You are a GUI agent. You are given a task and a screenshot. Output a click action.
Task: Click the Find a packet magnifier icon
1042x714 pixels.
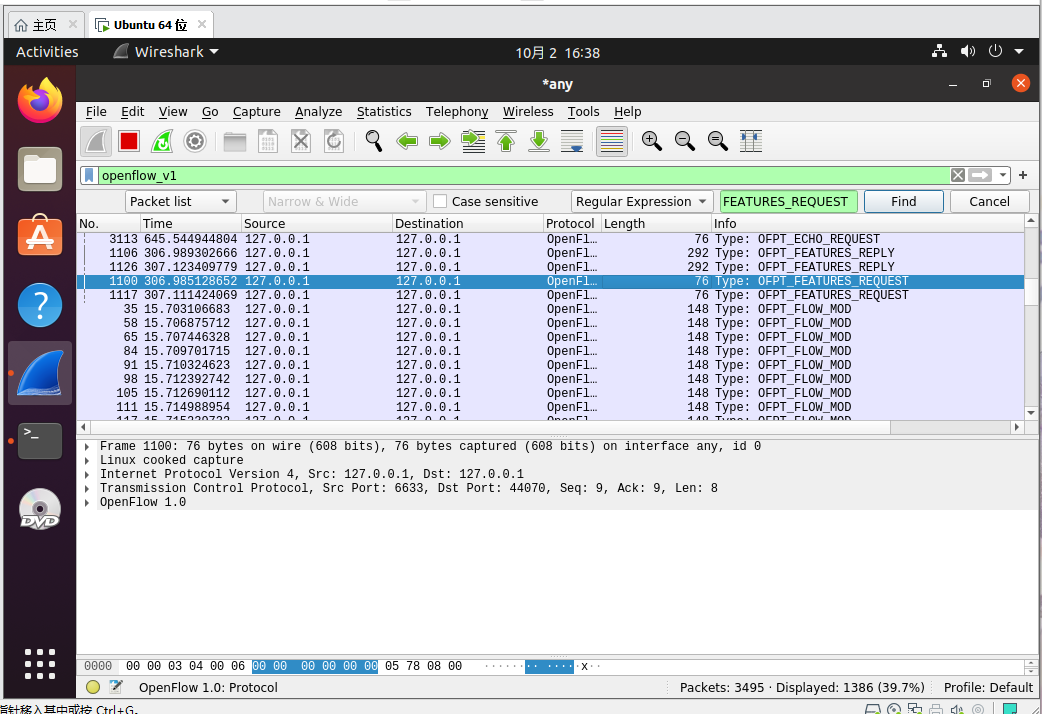[373, 141]
